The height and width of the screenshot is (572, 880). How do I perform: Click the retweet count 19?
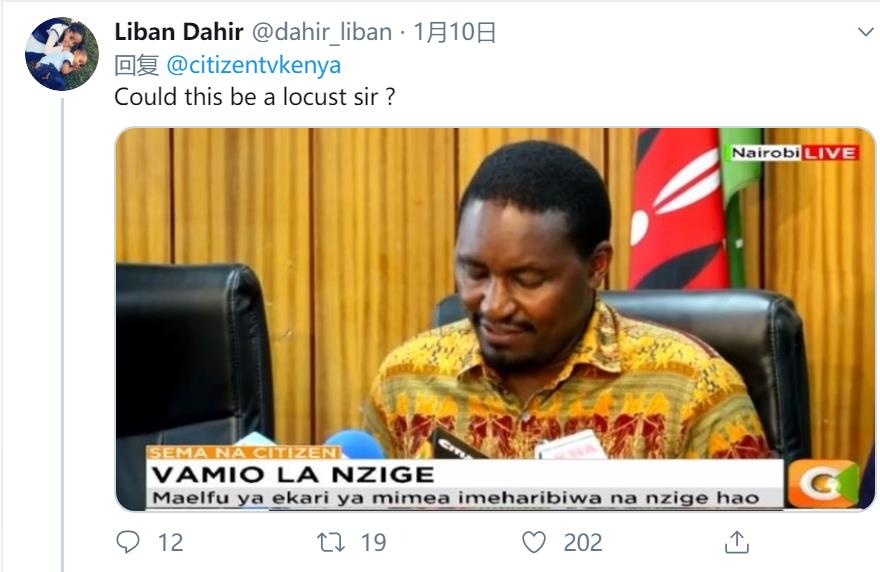[x=374, y=543]
